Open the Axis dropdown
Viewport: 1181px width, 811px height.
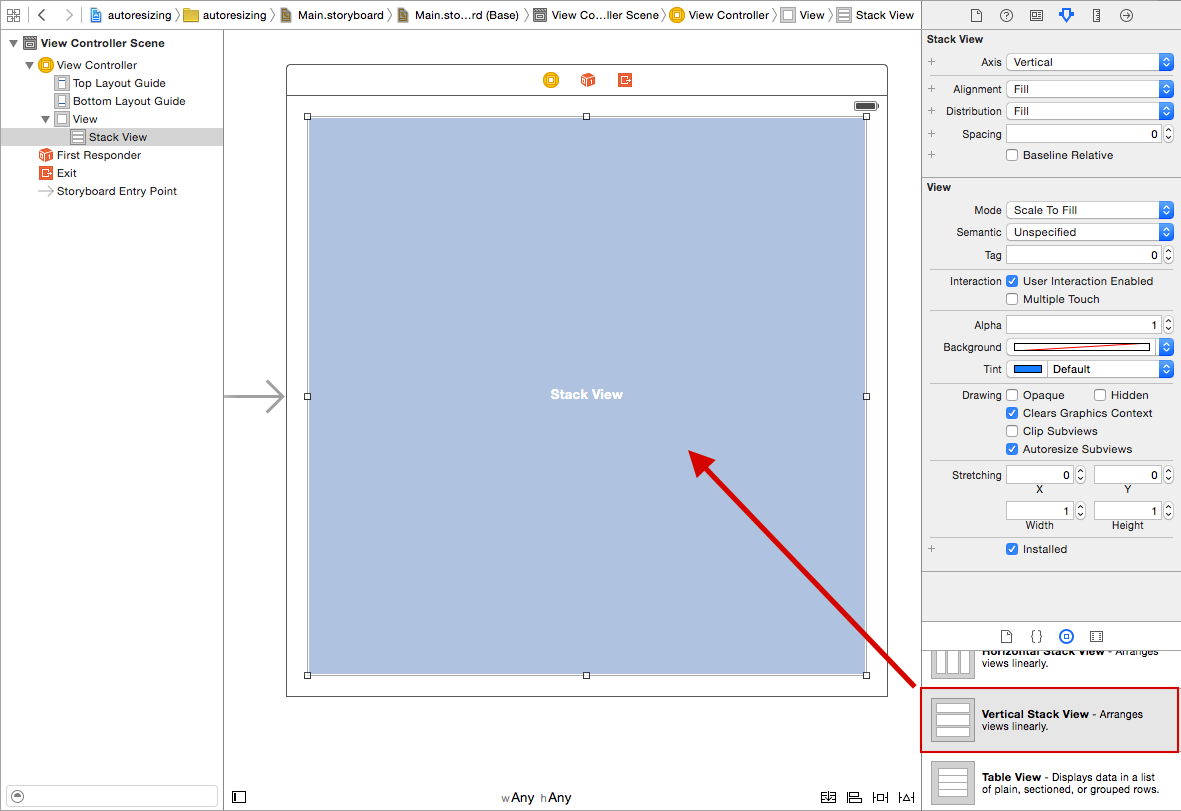coord(1090,63)
